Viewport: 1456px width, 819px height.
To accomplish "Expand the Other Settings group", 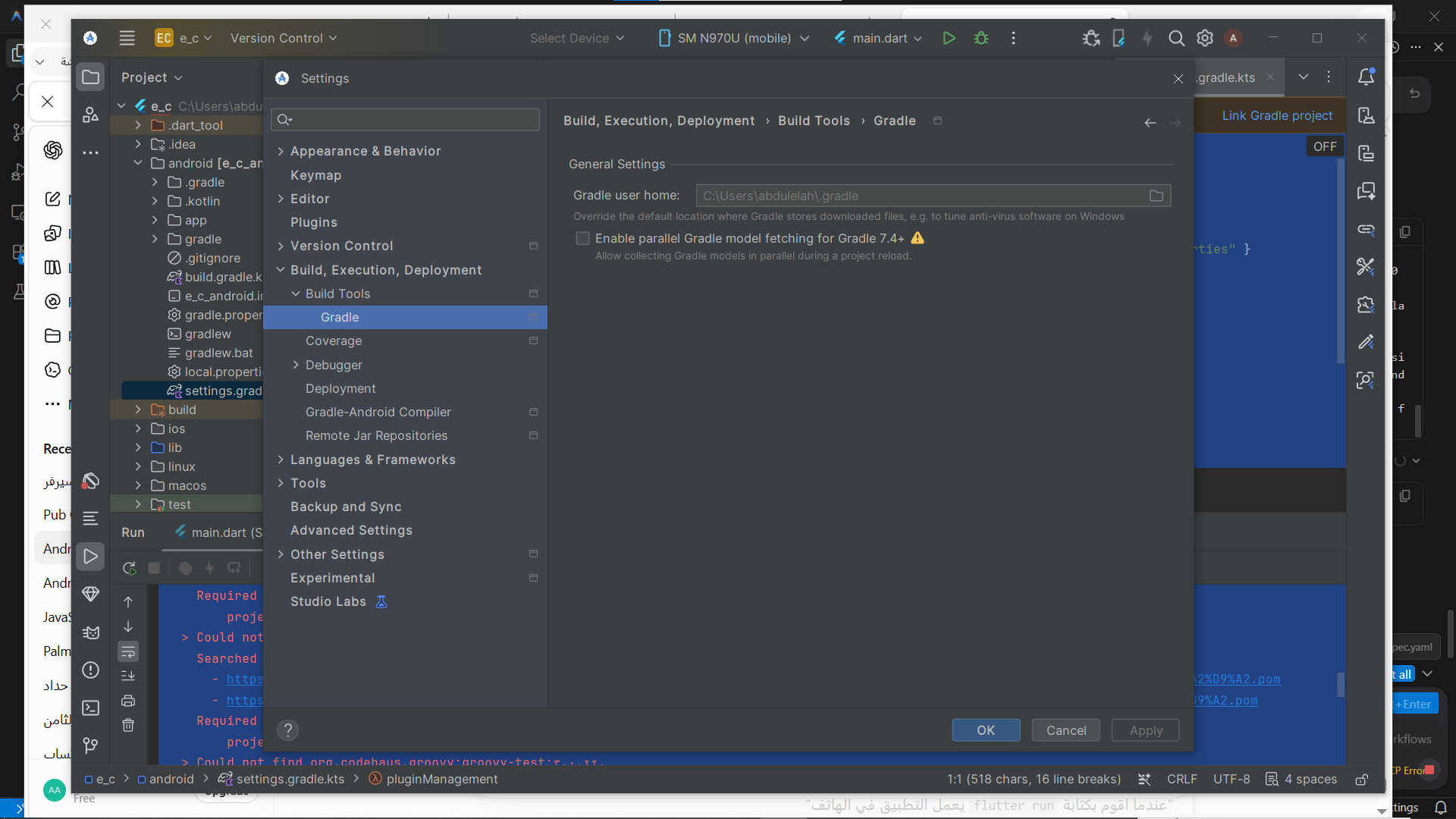I will pyautogui.click(x=281, y=554).
